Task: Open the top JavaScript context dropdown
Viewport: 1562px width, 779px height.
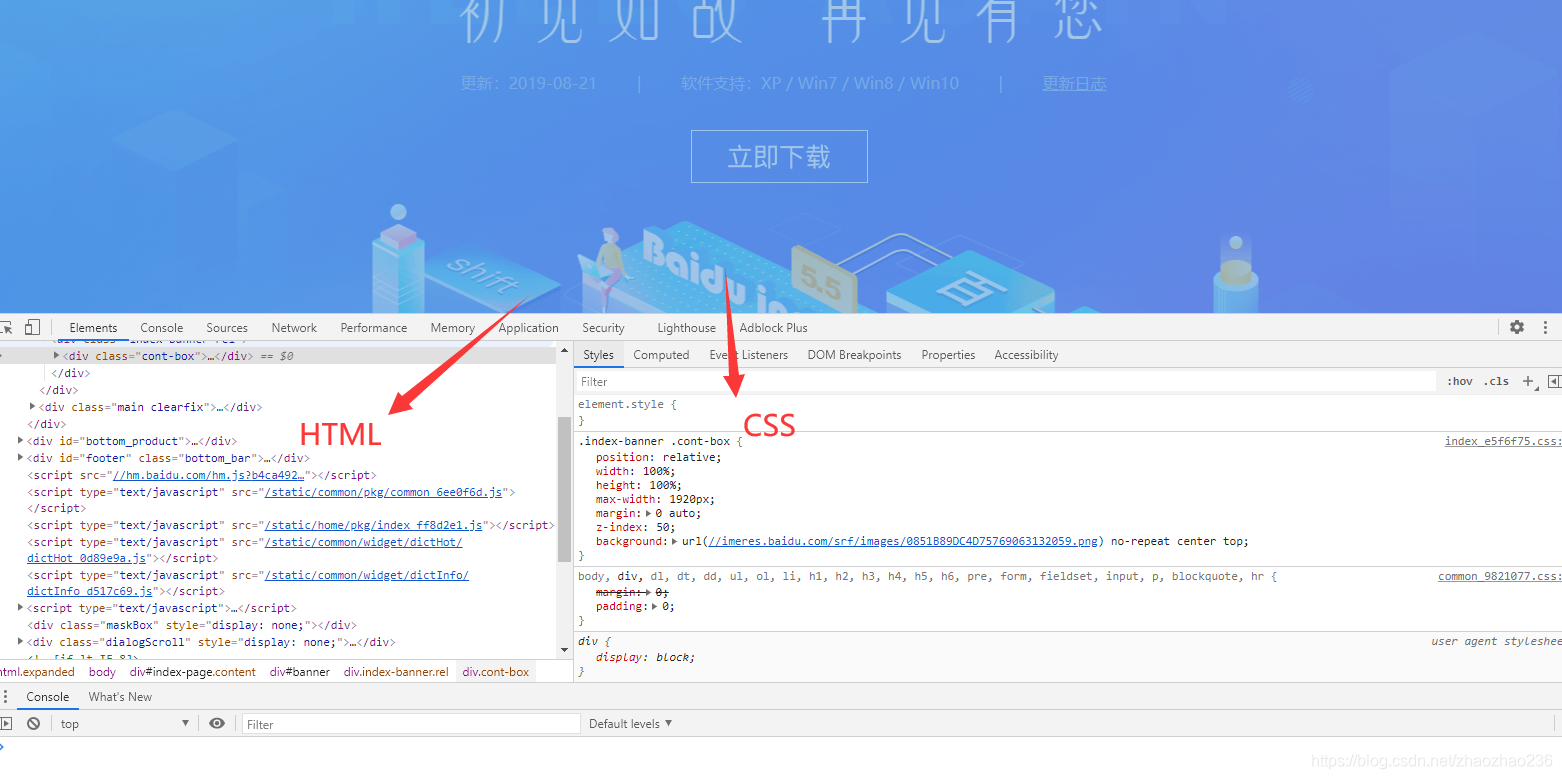Action: coord(124,723)
